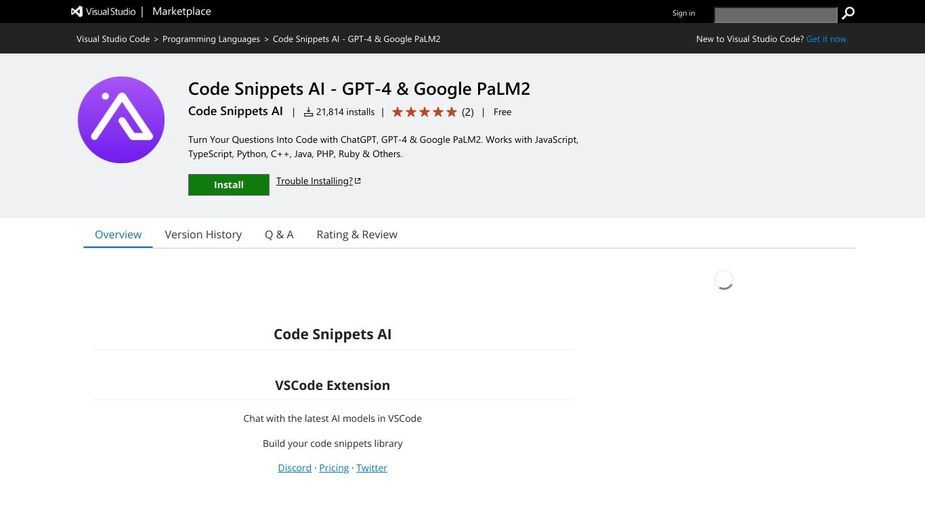Focus the Marketplace search input field

tap(775, 15)
